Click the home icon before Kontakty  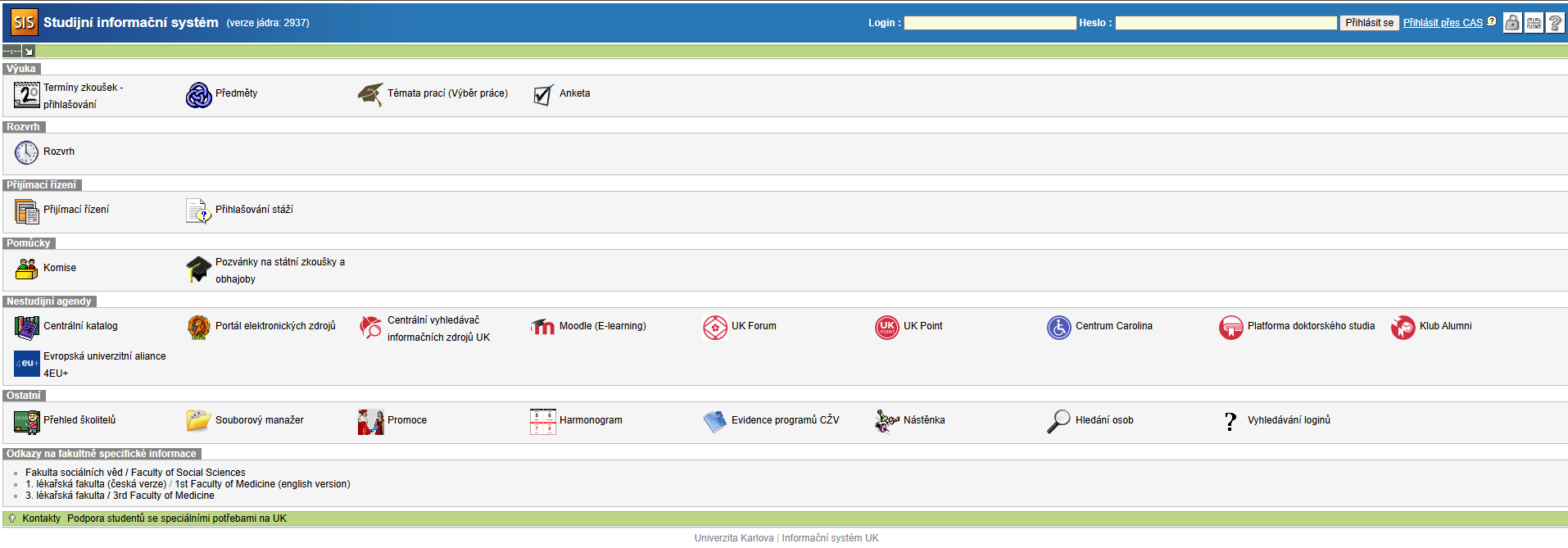(11, 519)
